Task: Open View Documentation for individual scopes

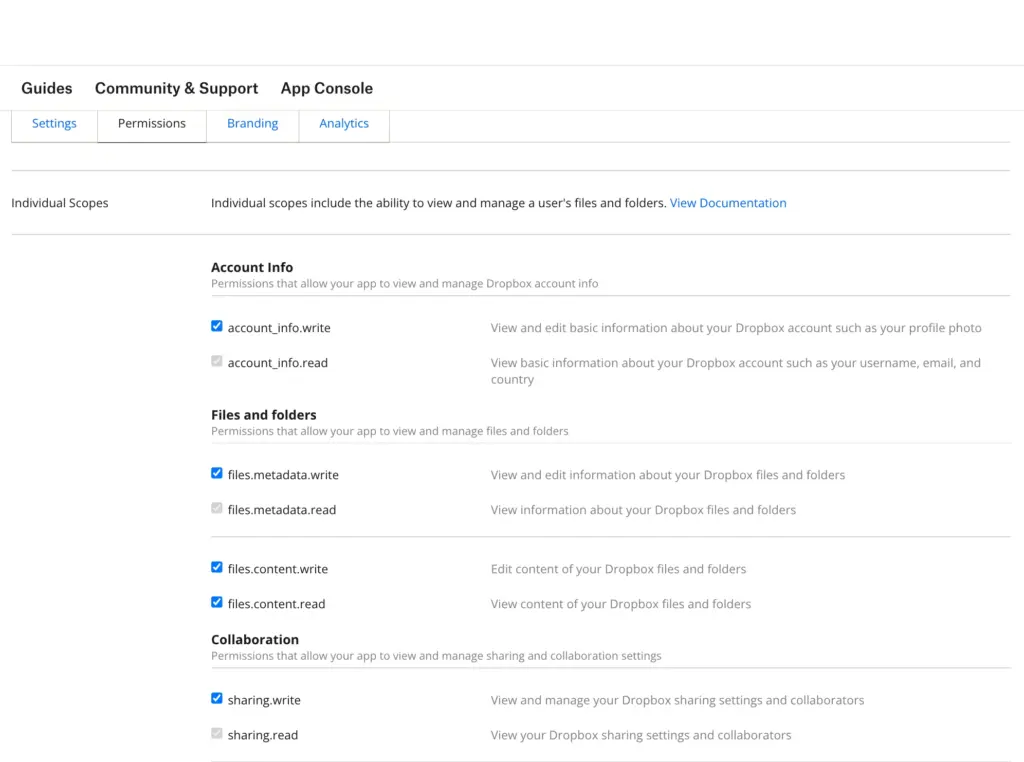Action: point(728,202)
